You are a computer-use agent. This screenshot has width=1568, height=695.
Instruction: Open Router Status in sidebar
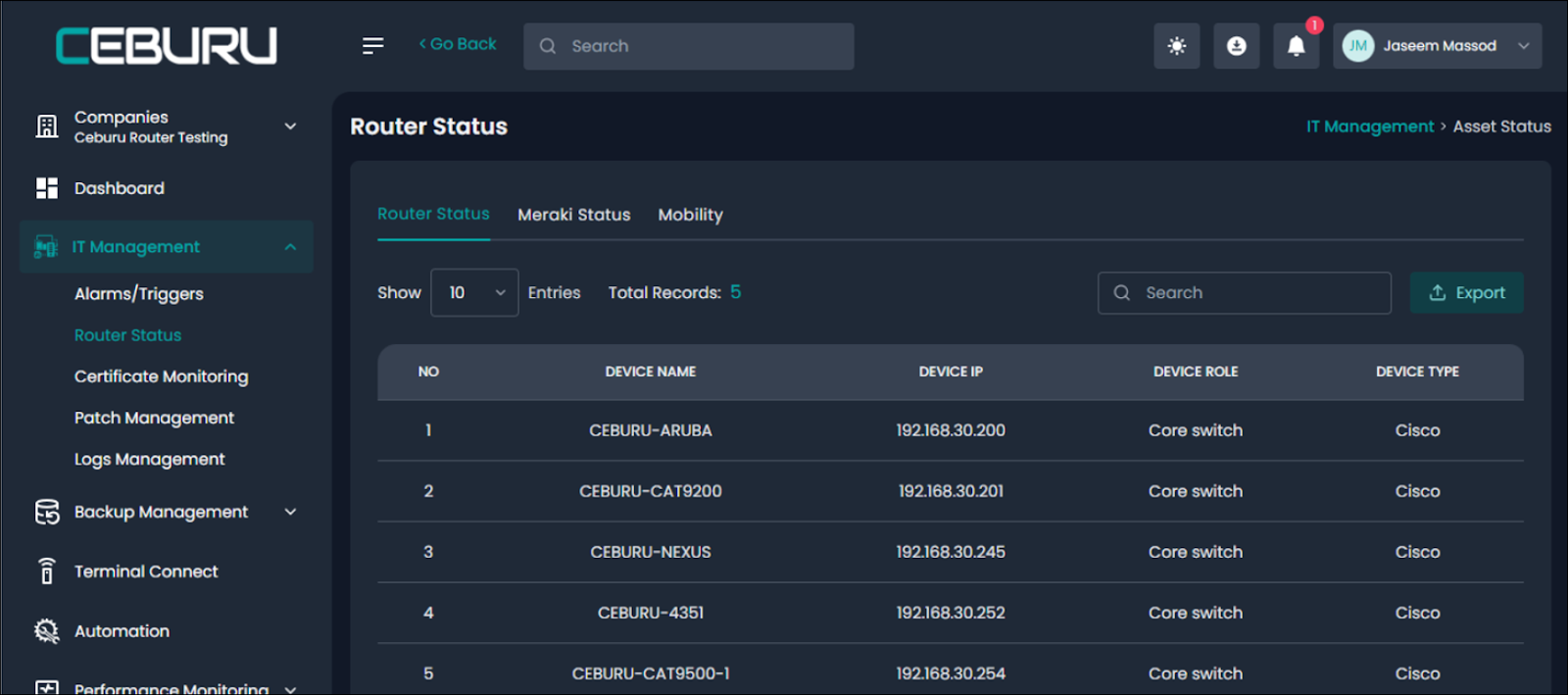click(x=127, y=335)
